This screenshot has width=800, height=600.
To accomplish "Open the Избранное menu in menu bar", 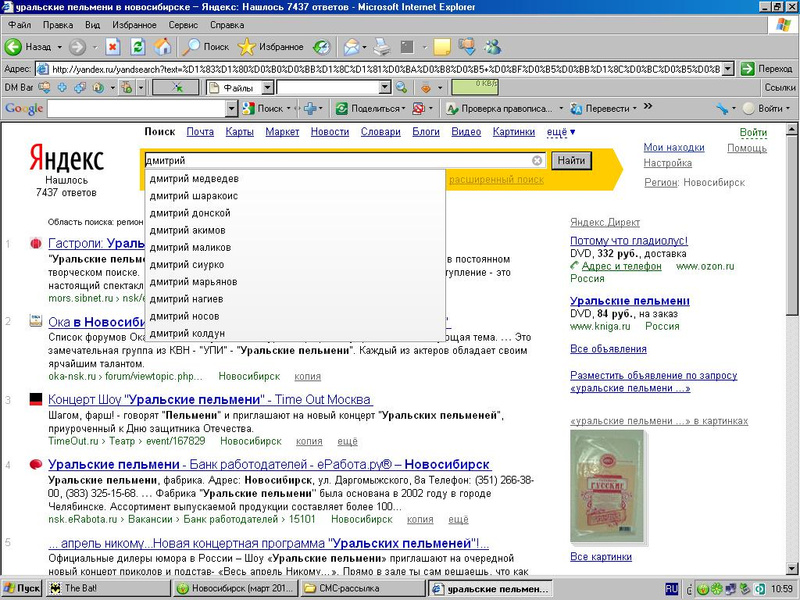I will [133, 23].
